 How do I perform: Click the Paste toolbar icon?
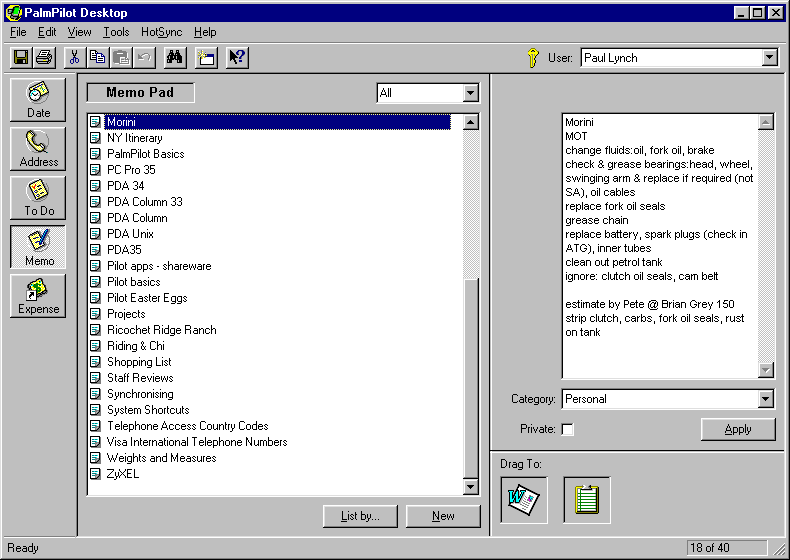tap(121, 57)
